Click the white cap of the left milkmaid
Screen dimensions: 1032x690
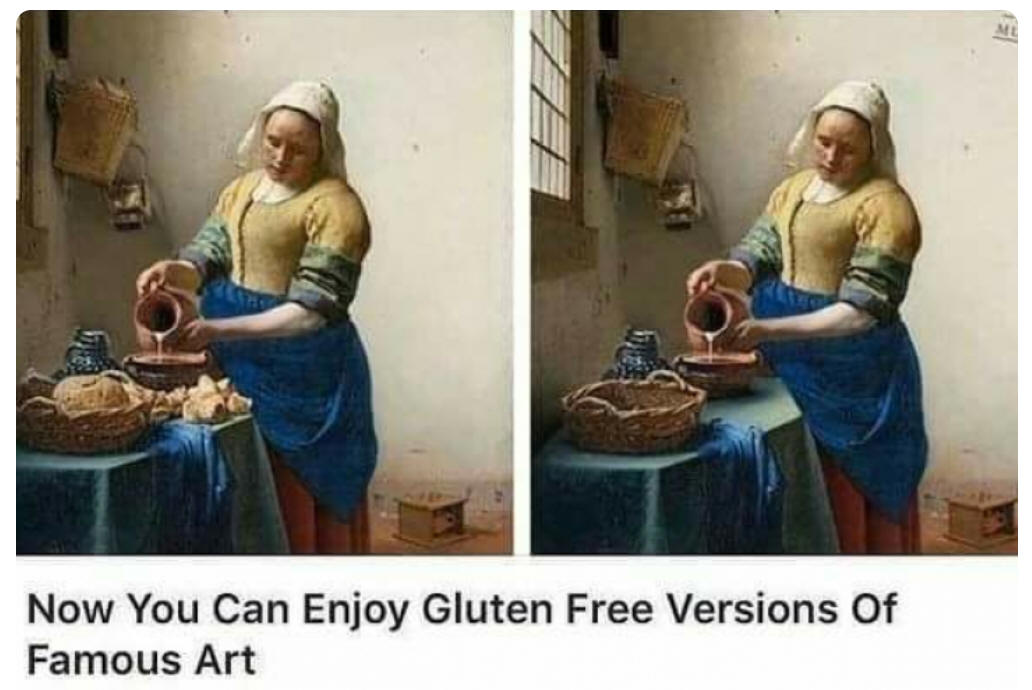[x=296, y=125]
